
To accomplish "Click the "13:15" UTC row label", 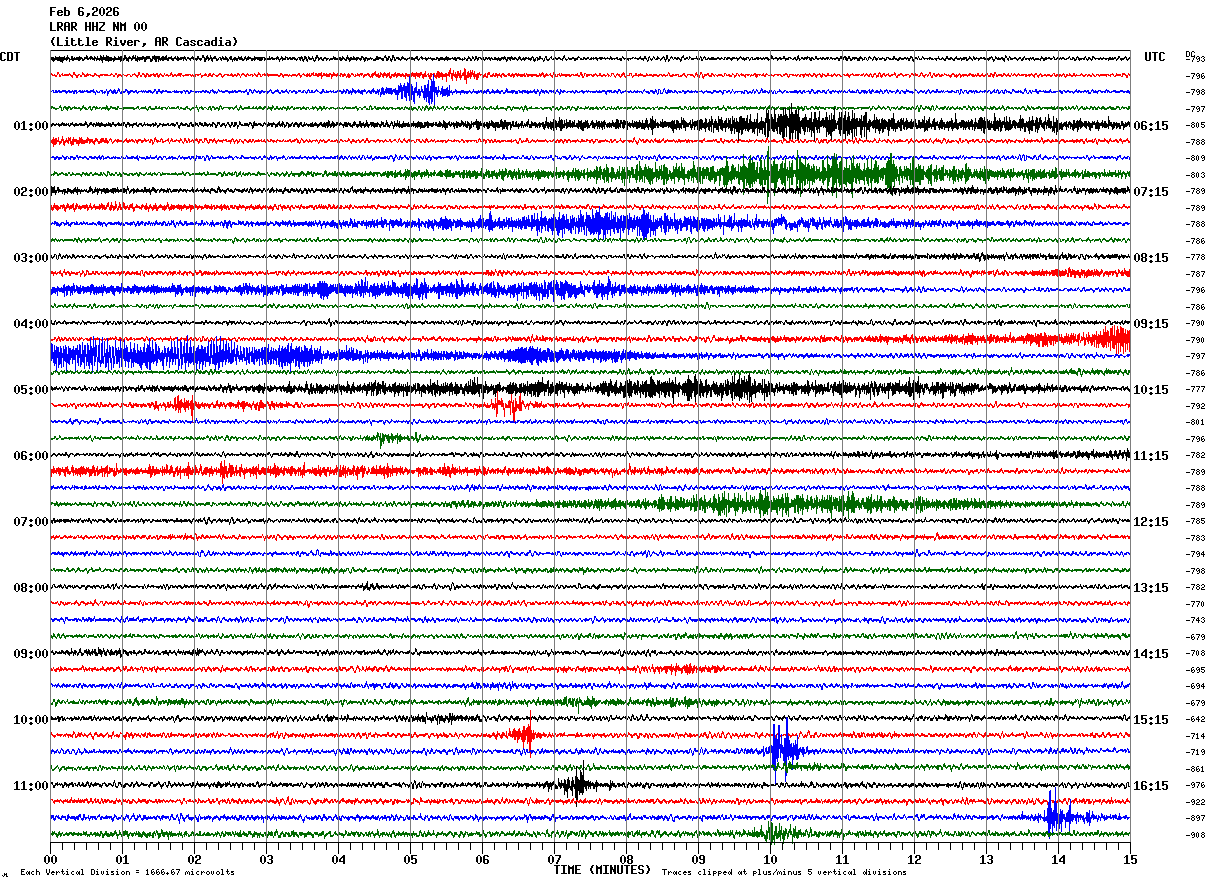I will tap(1151, 588).
